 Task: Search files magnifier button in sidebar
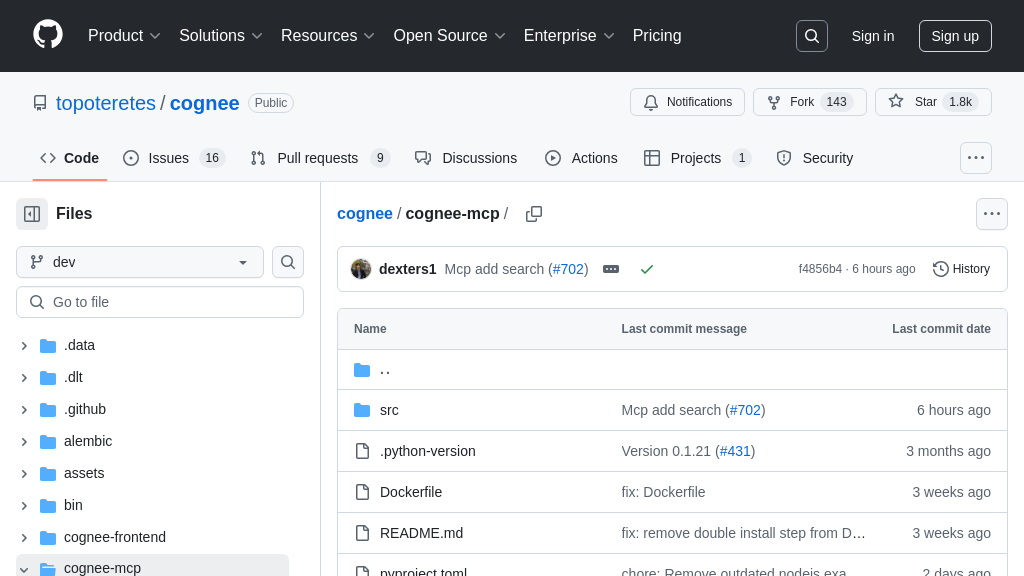click(288, 262)
